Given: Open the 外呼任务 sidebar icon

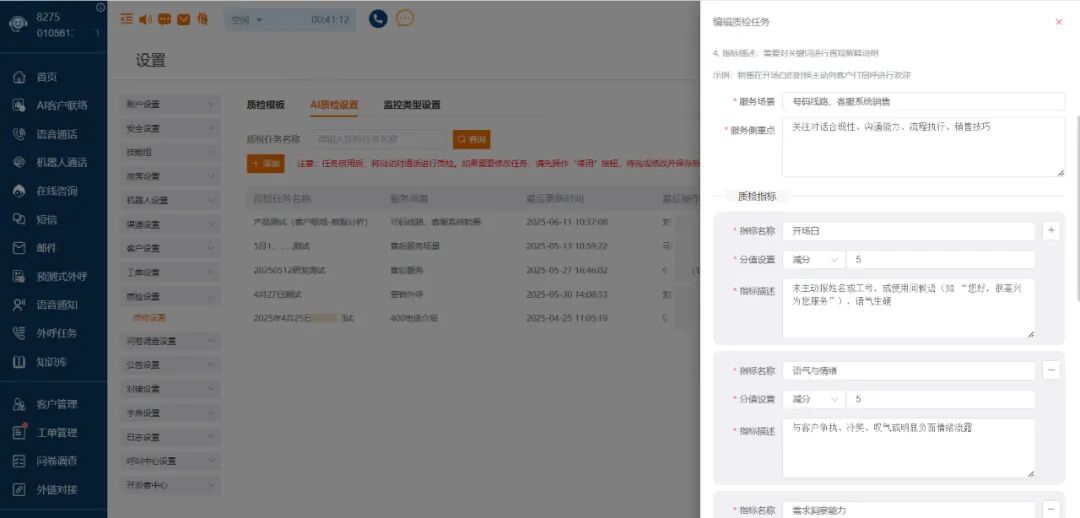Looking at the screenshot, I should coord(19,333).
